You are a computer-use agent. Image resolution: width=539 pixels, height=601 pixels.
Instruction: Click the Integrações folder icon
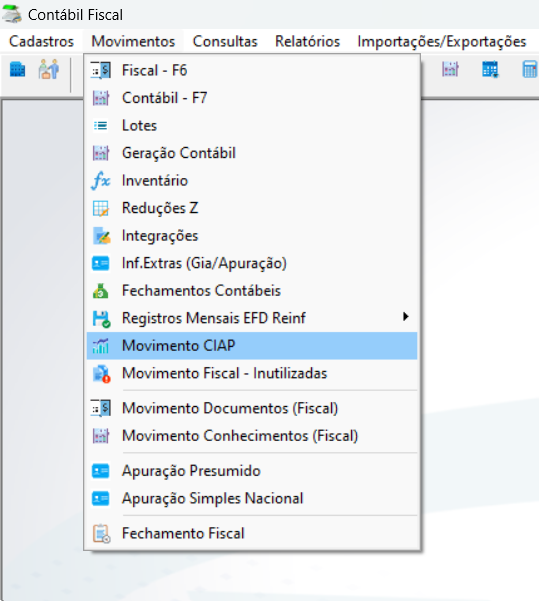coord(102,236)
